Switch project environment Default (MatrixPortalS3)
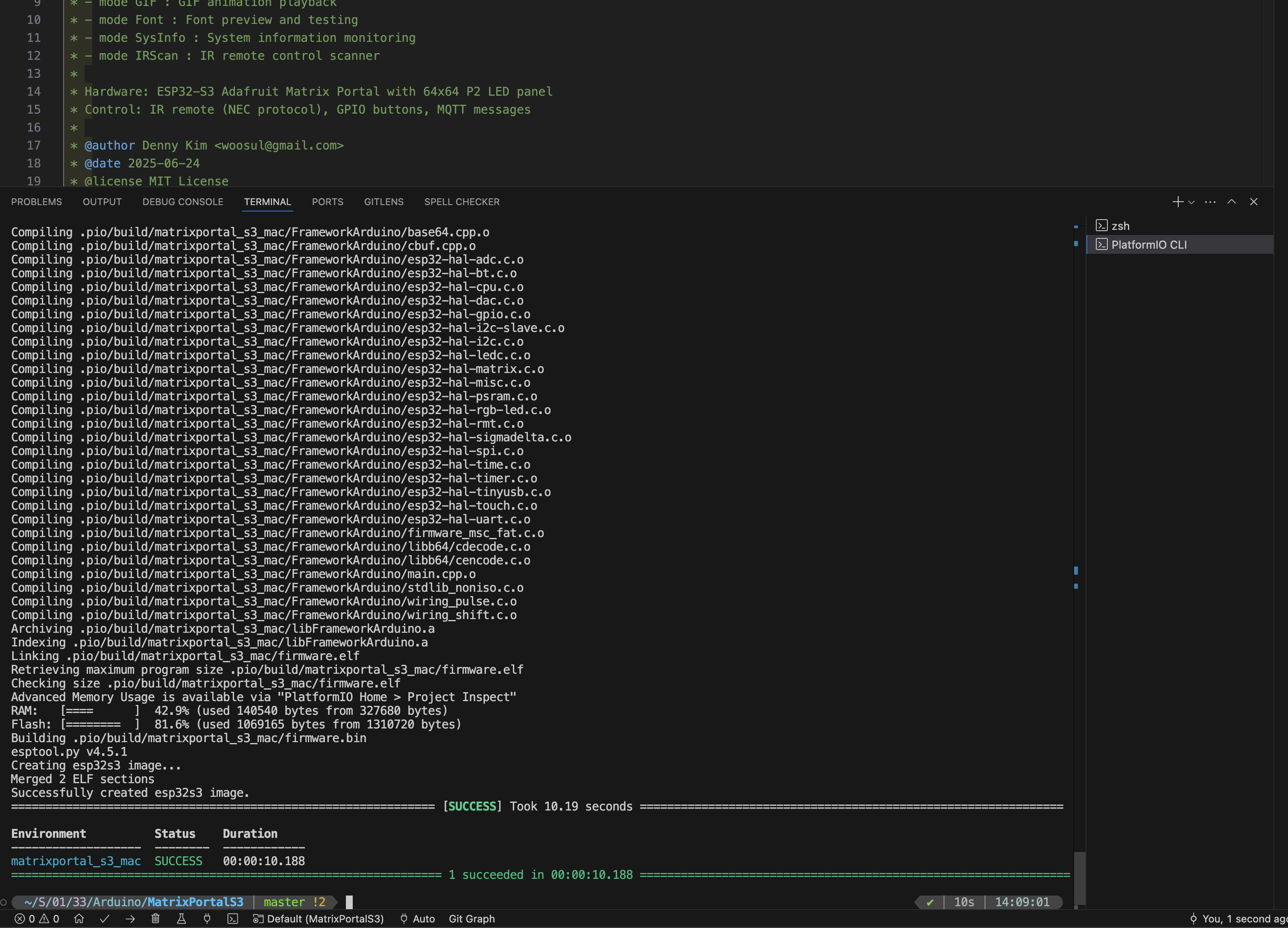Screen dimensions: 1288x928 click(x=319, y=918)
